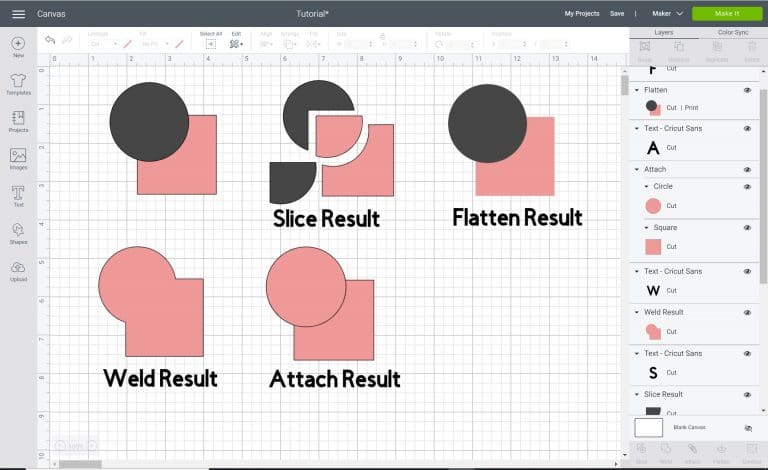Click the Arrange icon in toolbar
Screen dimensions: 768x470
pyautogui.click(x=289, y=44)
